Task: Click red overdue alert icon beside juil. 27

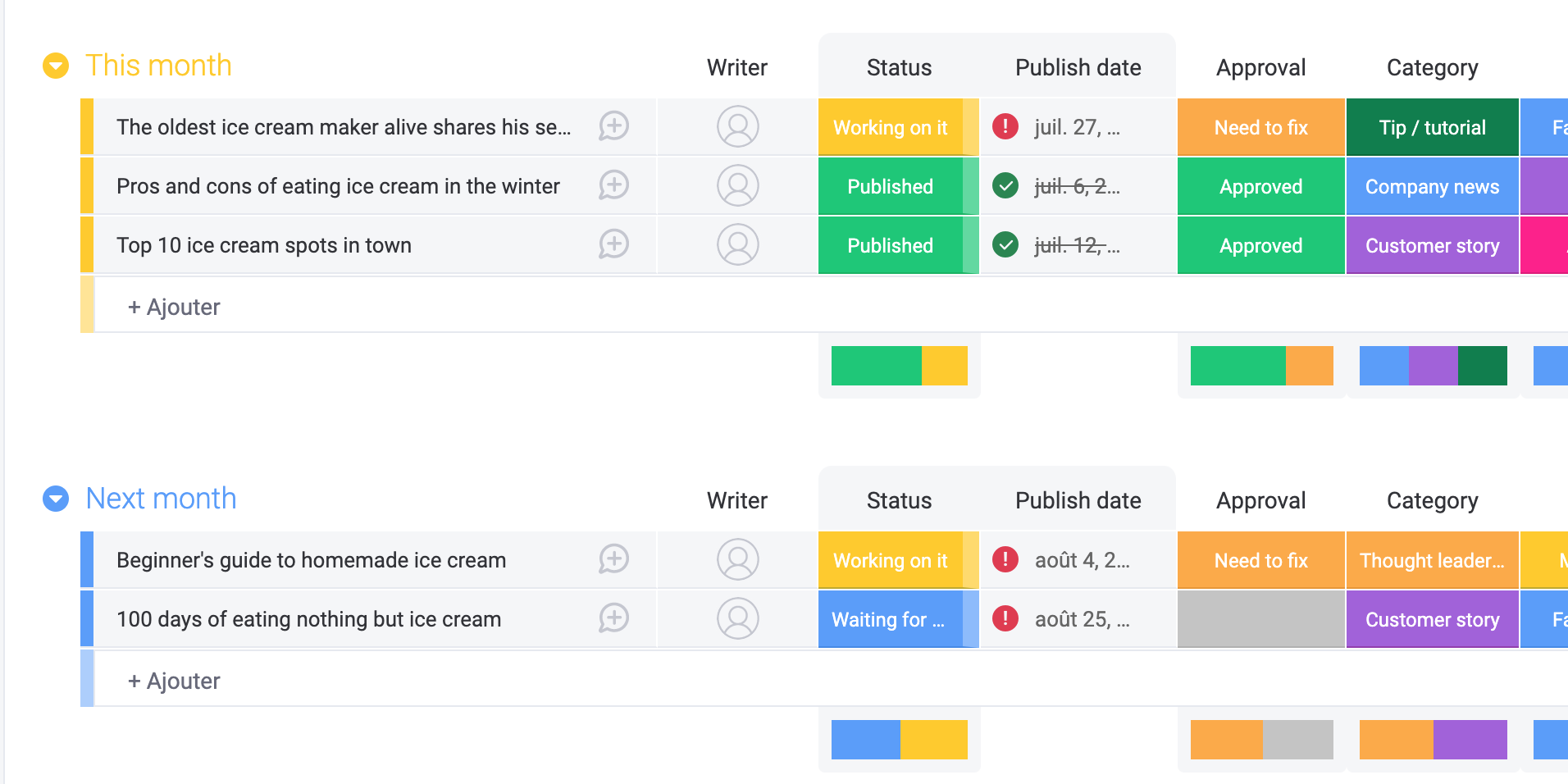Action: pyautogui.click(x=1005, y=126)
